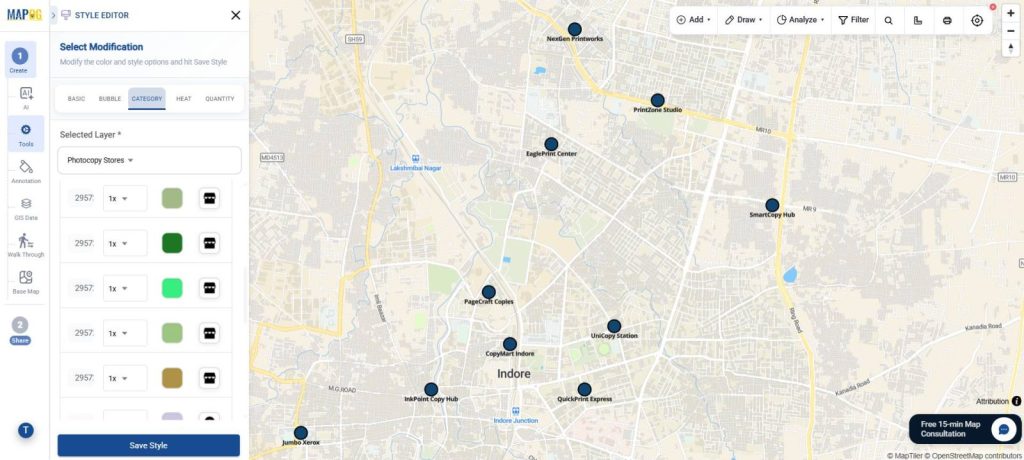1024x460 pixels.
Task: Click the QuickPrint Express marker
Action: pos(584,389)
